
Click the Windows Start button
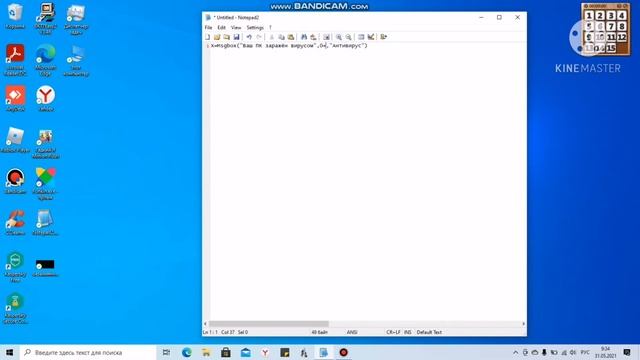coord(9,352)
